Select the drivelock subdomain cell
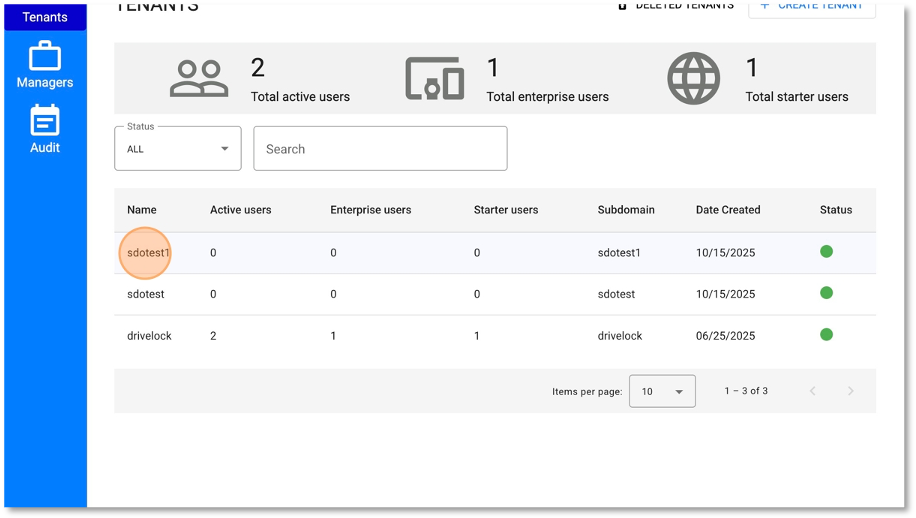This screenshot has height=518, width=916. pyautogui.click(x=620, y=336)
